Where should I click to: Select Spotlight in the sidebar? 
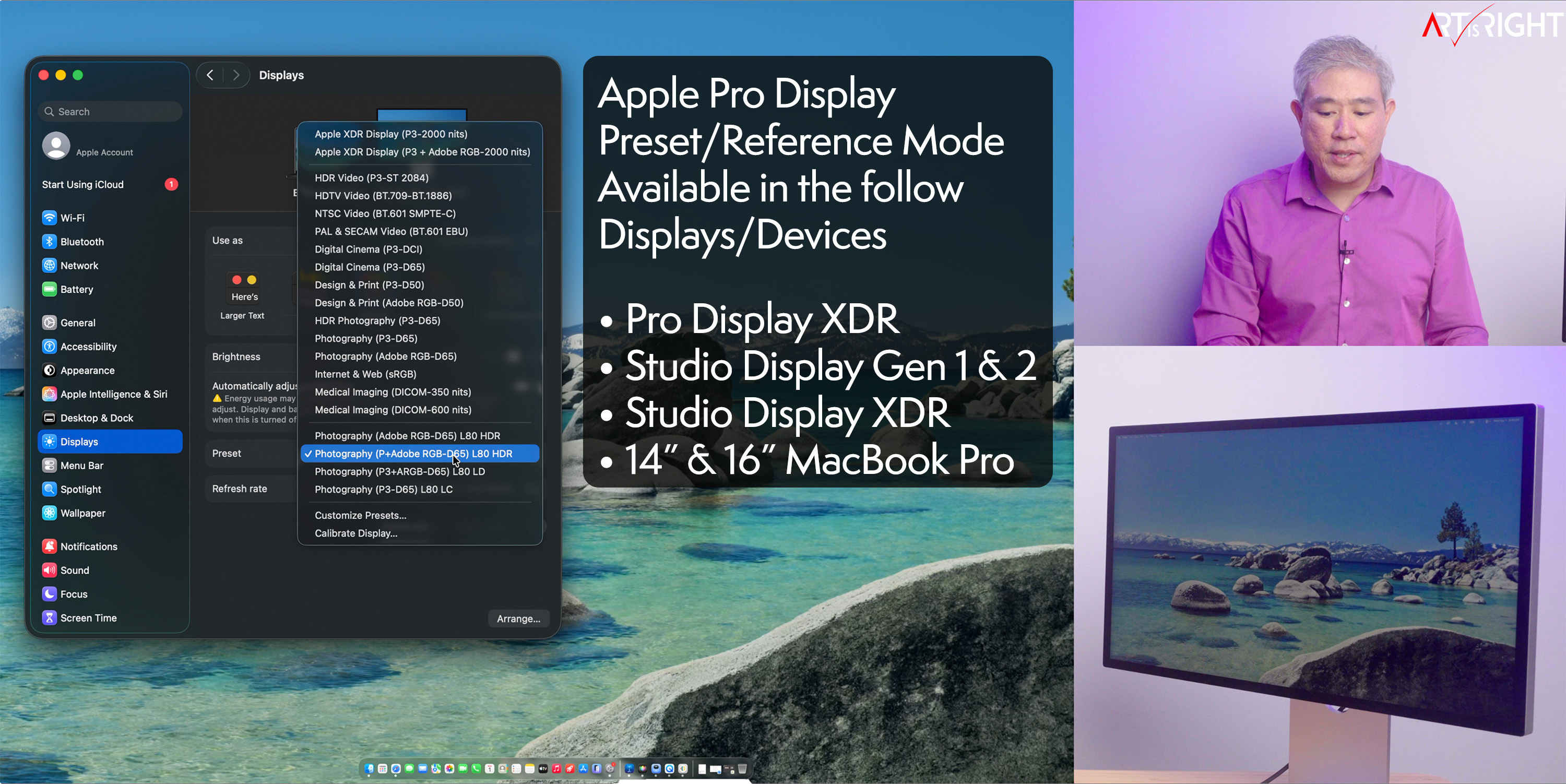click(x=110, y=489)
